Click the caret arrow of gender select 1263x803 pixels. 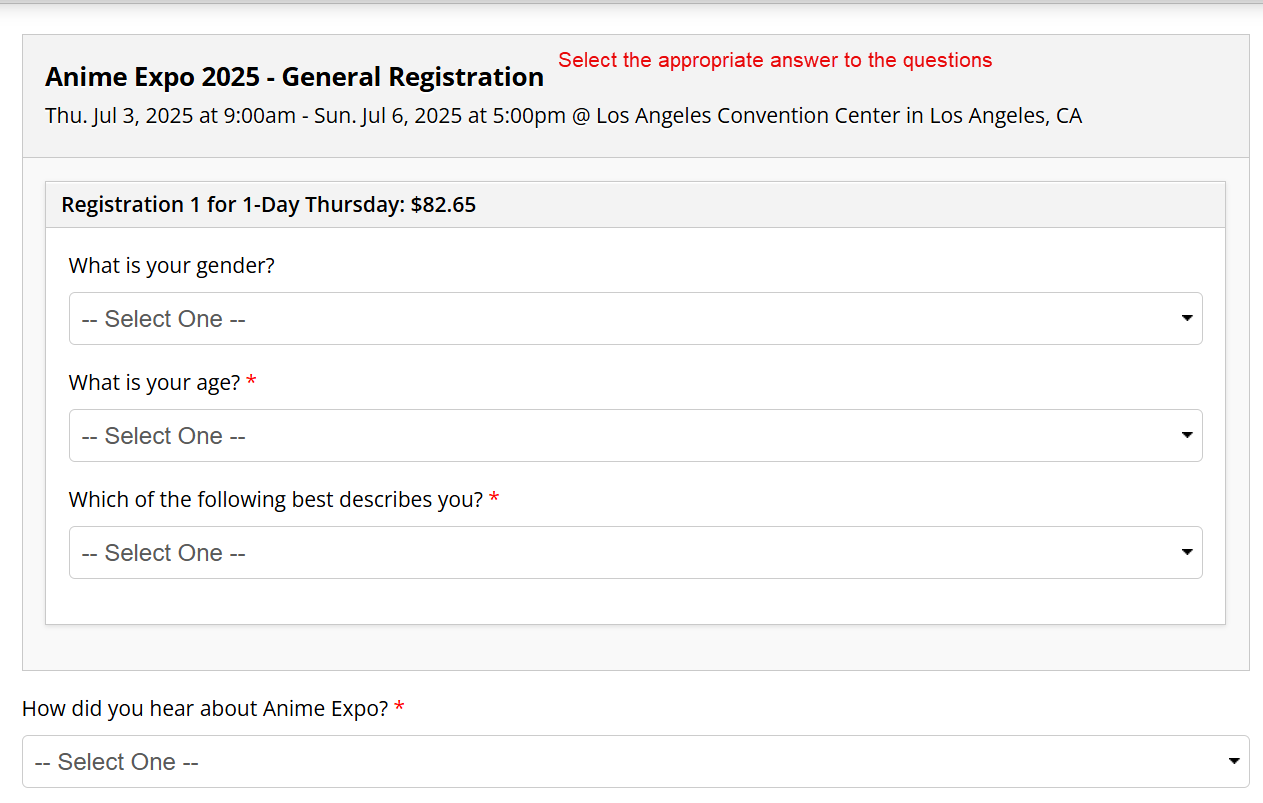coord(1187,319)
